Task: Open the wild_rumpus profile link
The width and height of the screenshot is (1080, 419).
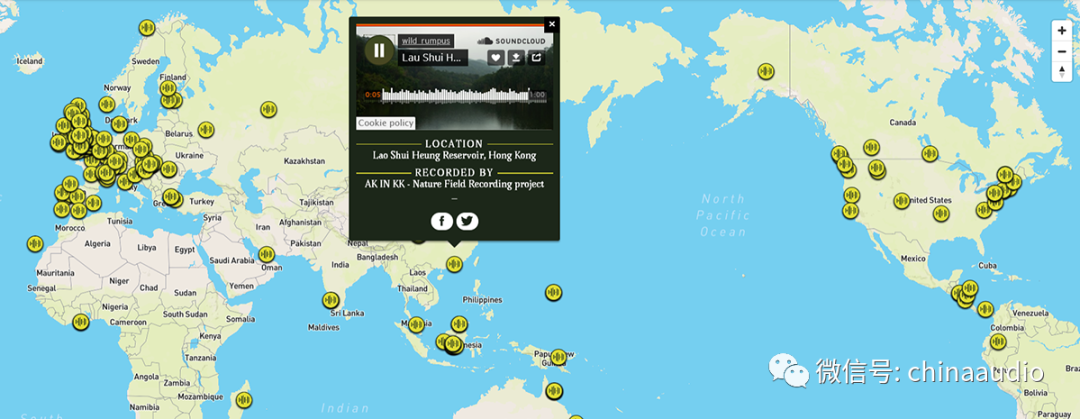Action: 426,41
